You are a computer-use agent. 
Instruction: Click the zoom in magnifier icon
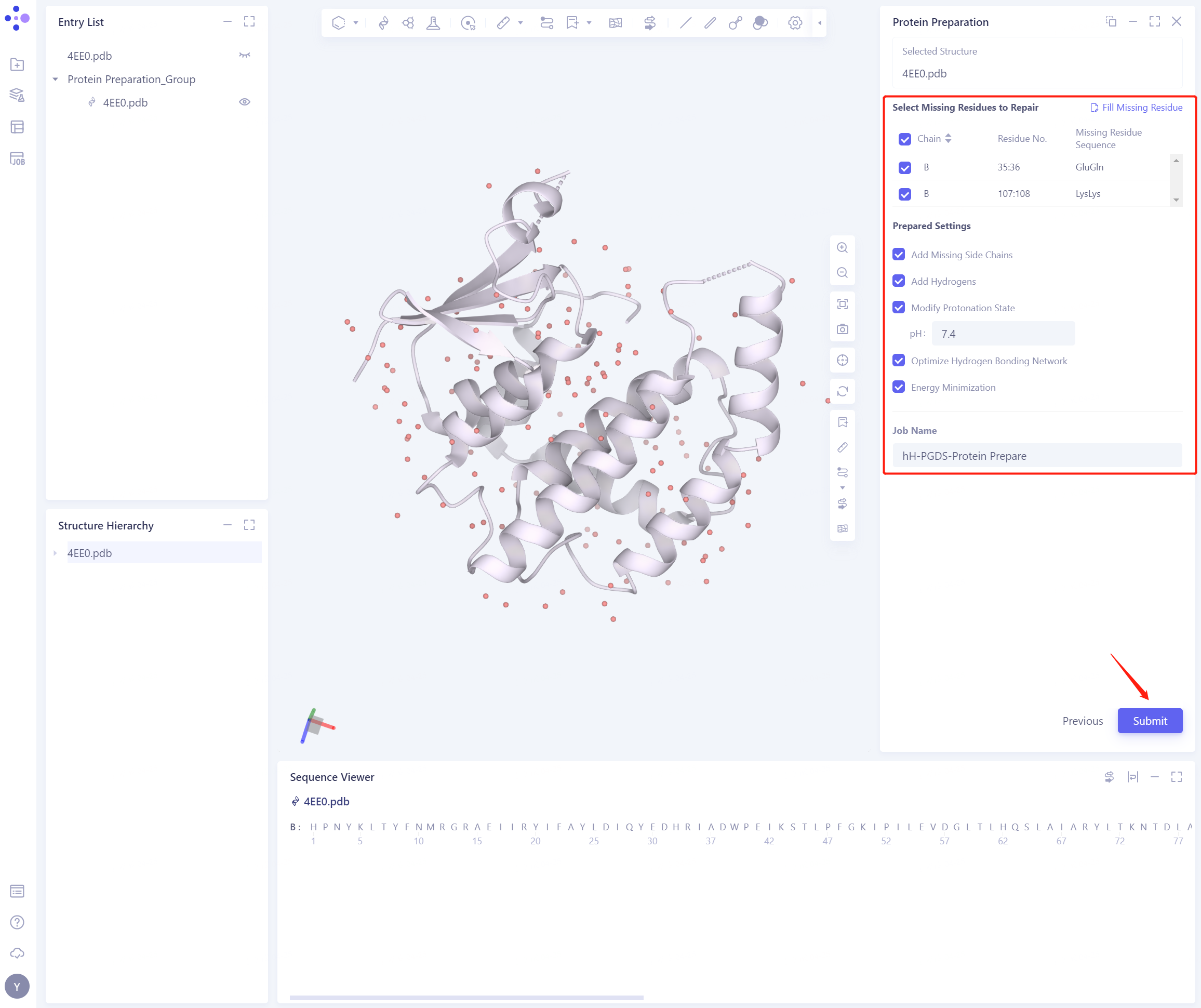[x=842, y=248]
